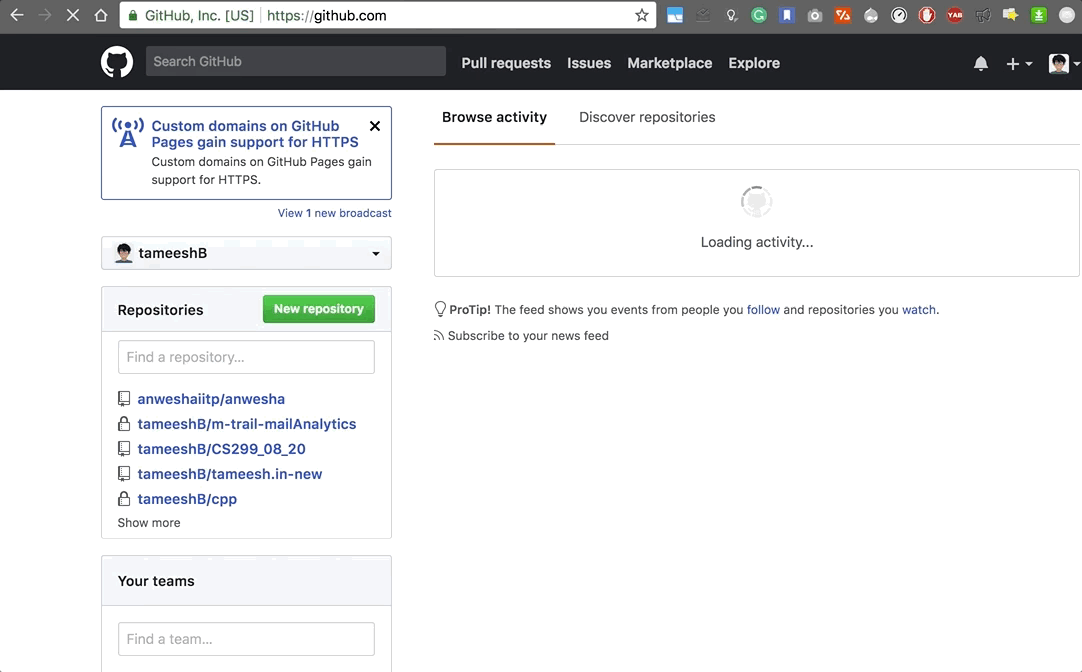Open the user avatar menu in header
Screen dimensions: 1082x672
(1063, 63)
